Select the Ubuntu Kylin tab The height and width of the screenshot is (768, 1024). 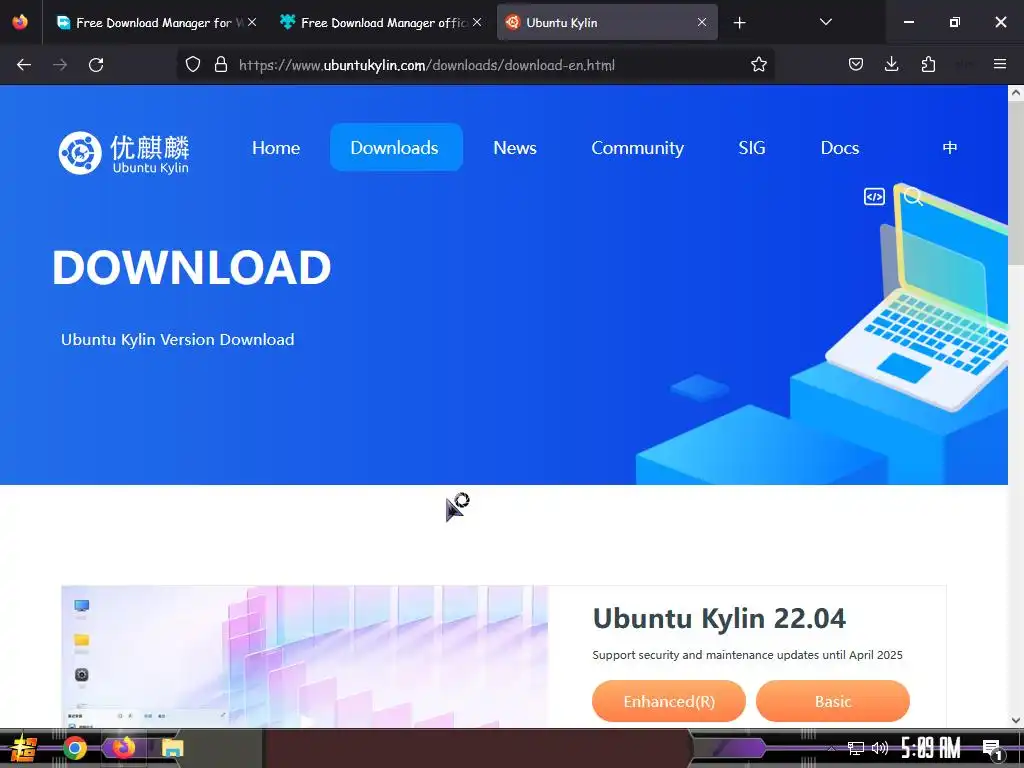607,22
